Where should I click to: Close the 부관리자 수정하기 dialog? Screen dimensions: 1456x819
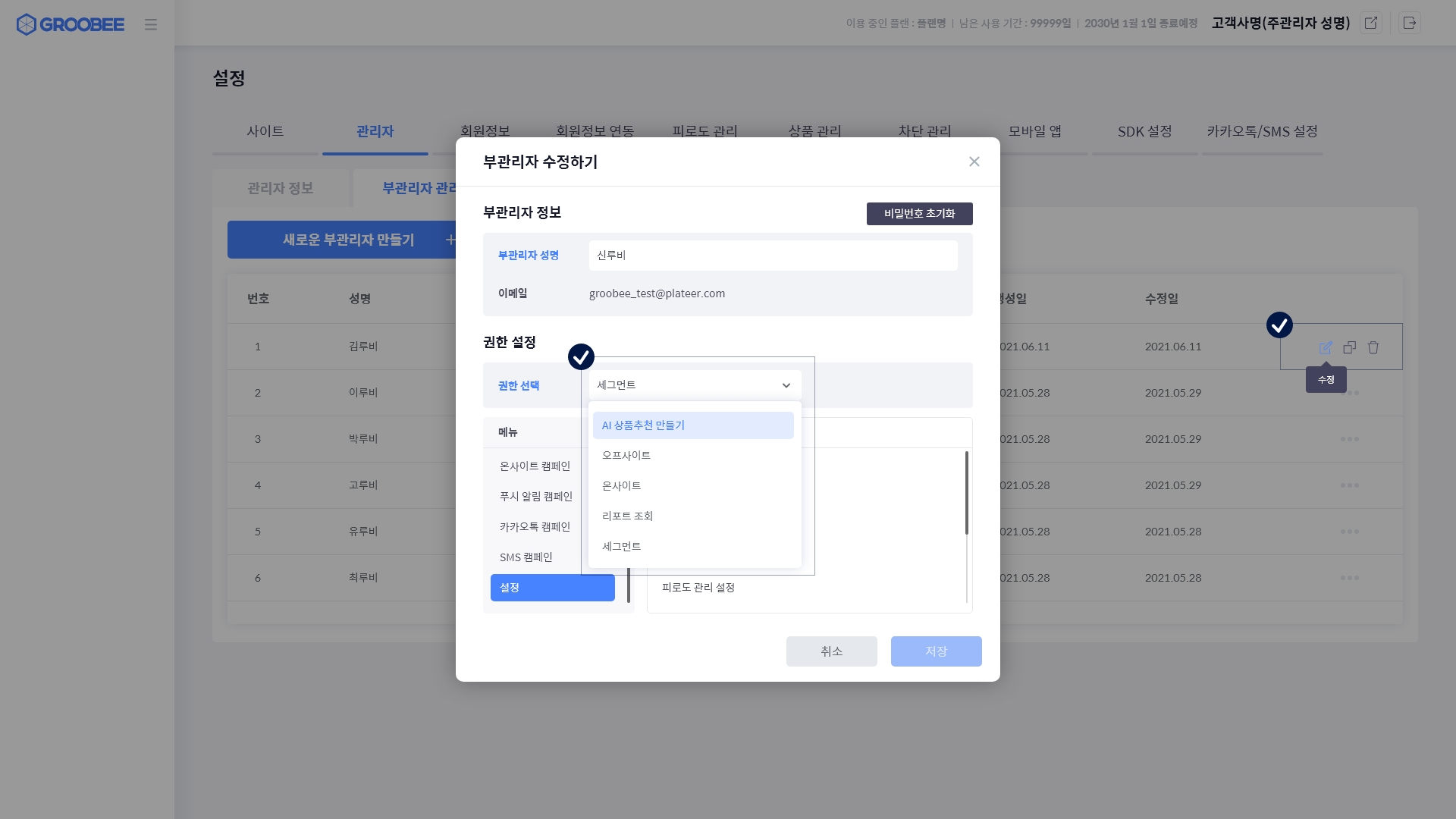974,162
